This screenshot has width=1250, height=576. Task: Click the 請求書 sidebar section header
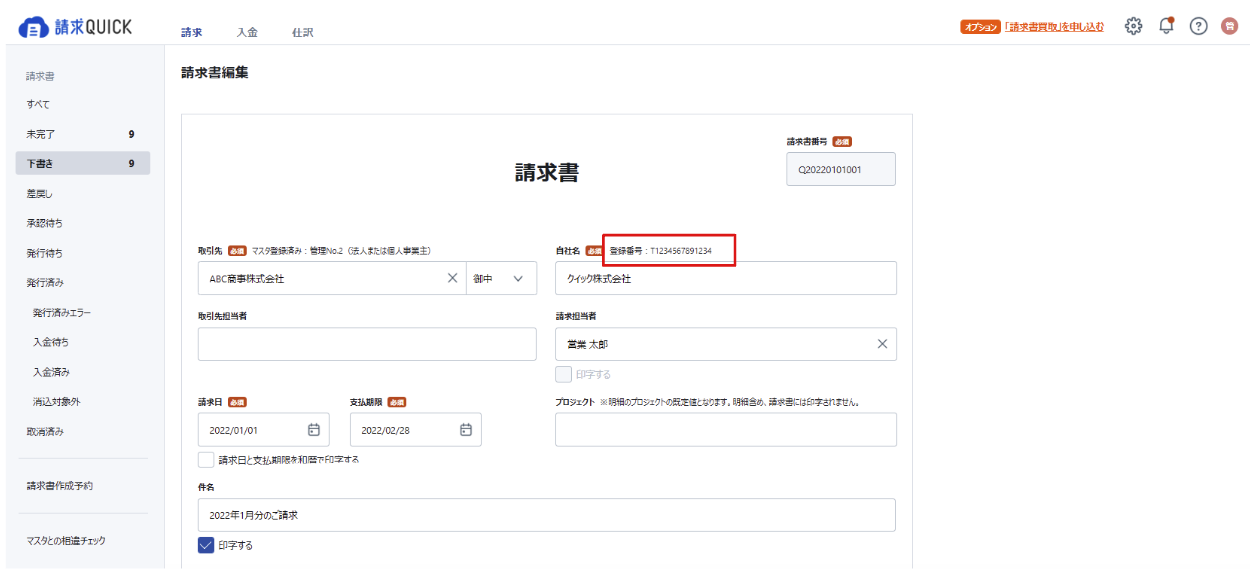pos(41,76)
